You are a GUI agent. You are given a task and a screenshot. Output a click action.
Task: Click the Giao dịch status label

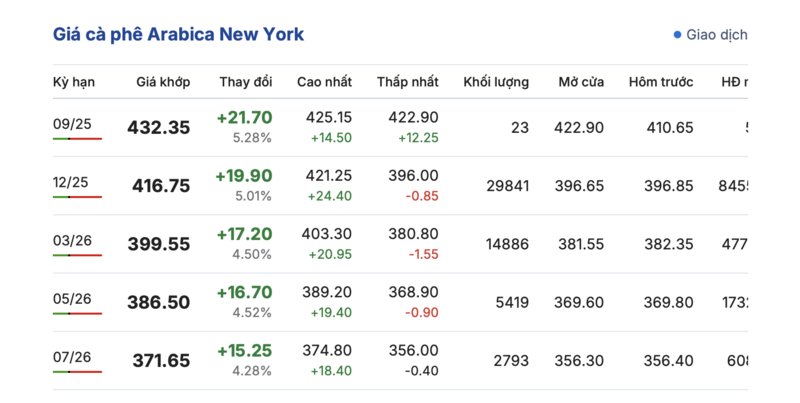(x=716, y=35)
